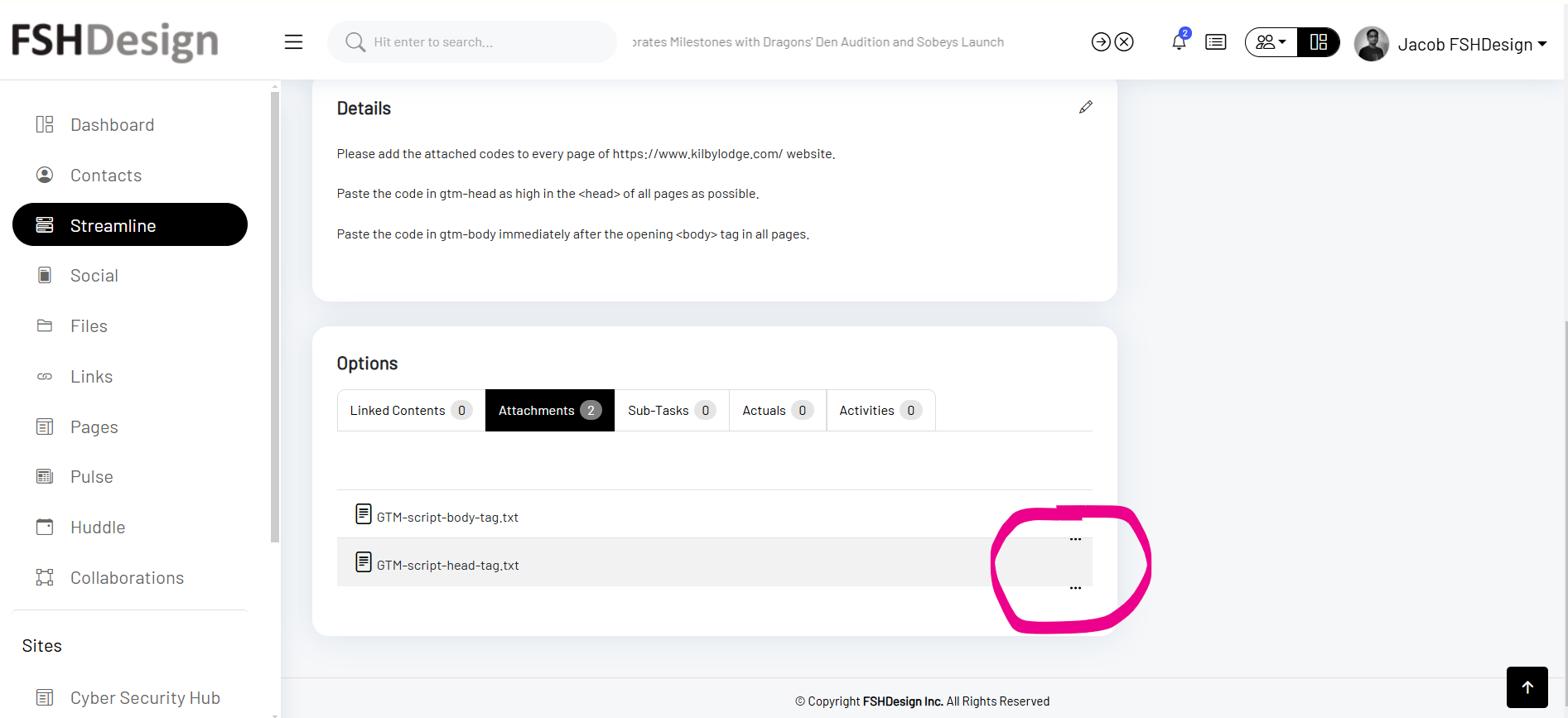The width and height of the screenshot is (1568, 718).
Task: Open the GTM-script-head-tag.txt attachment
Action: 447,566
